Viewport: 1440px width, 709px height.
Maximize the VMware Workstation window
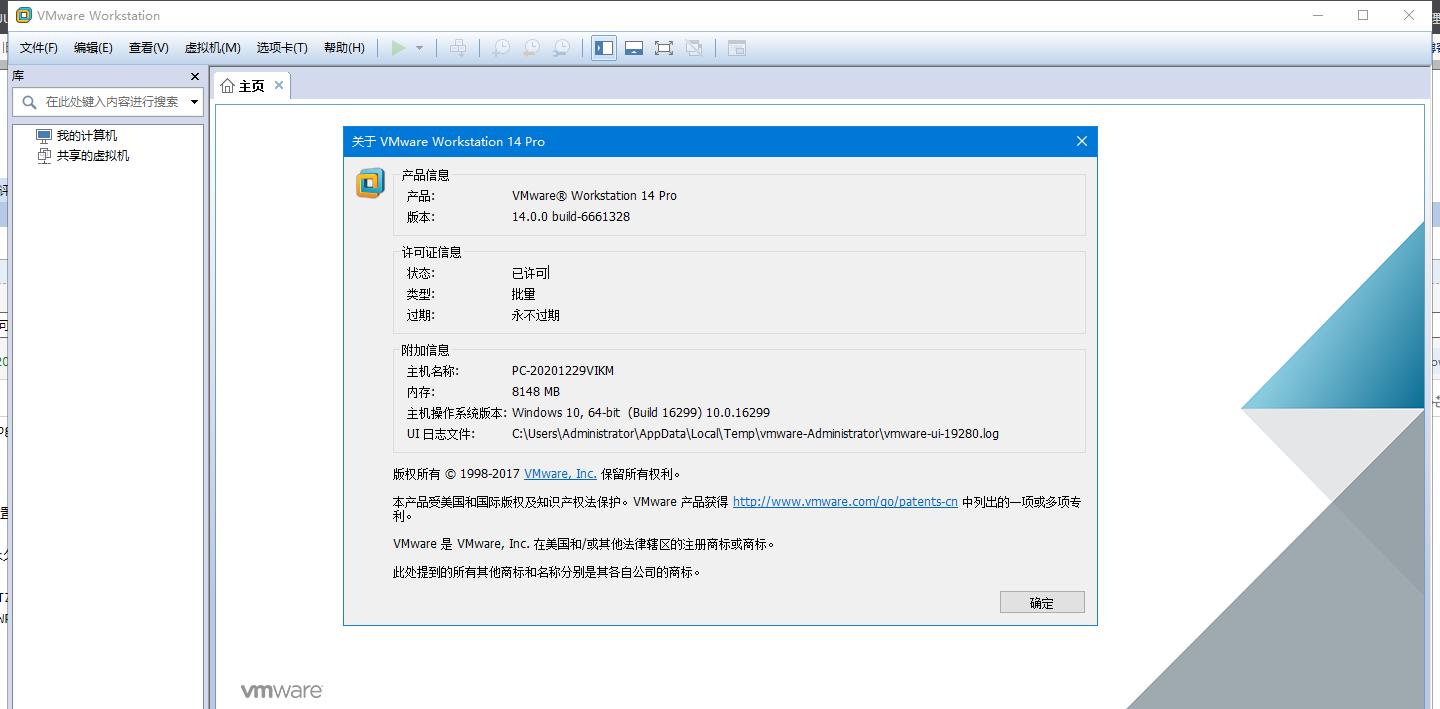pos(1363,15)
